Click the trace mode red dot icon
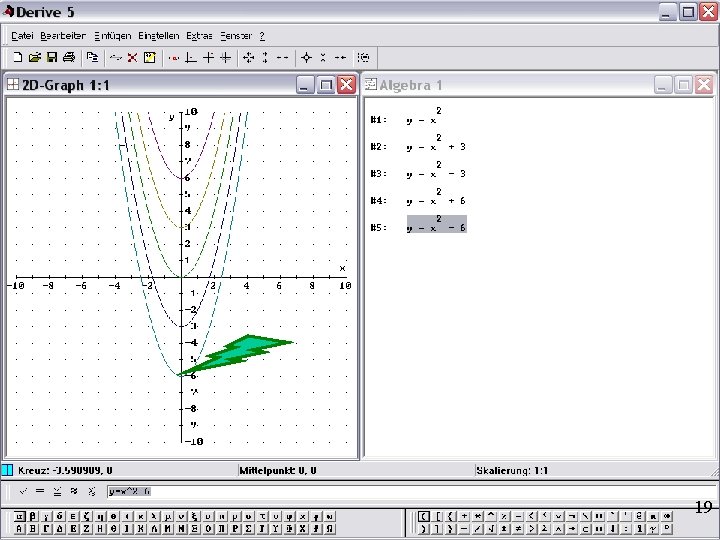720x540 pixels. [x=174, y=57]
